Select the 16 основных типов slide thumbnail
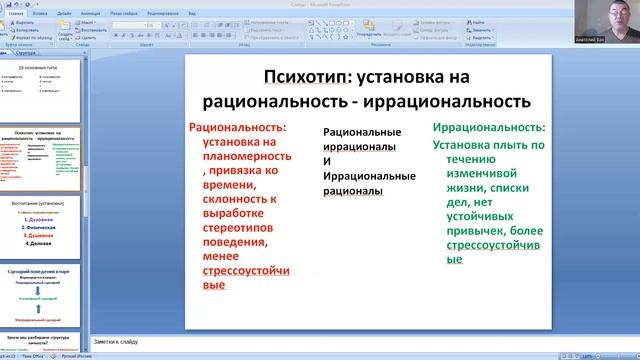 pos(40,91)
